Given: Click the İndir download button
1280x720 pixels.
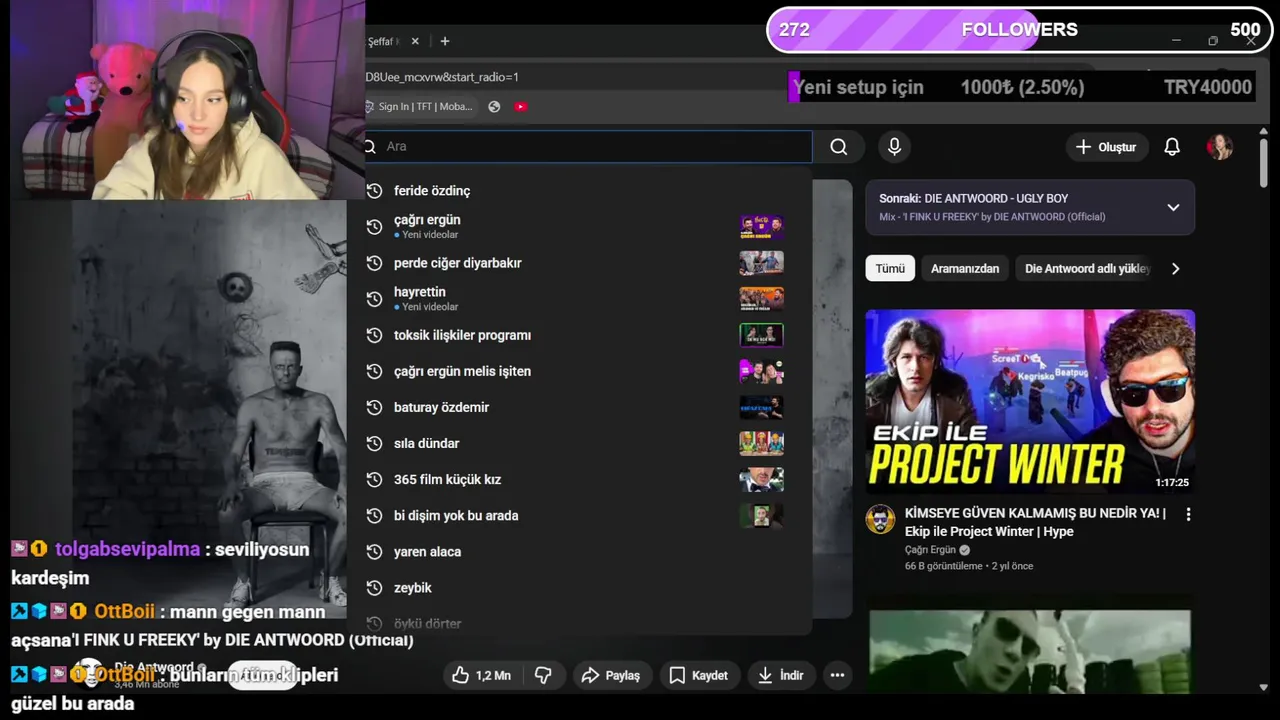Looking at the screenshot, I should 780,675.
